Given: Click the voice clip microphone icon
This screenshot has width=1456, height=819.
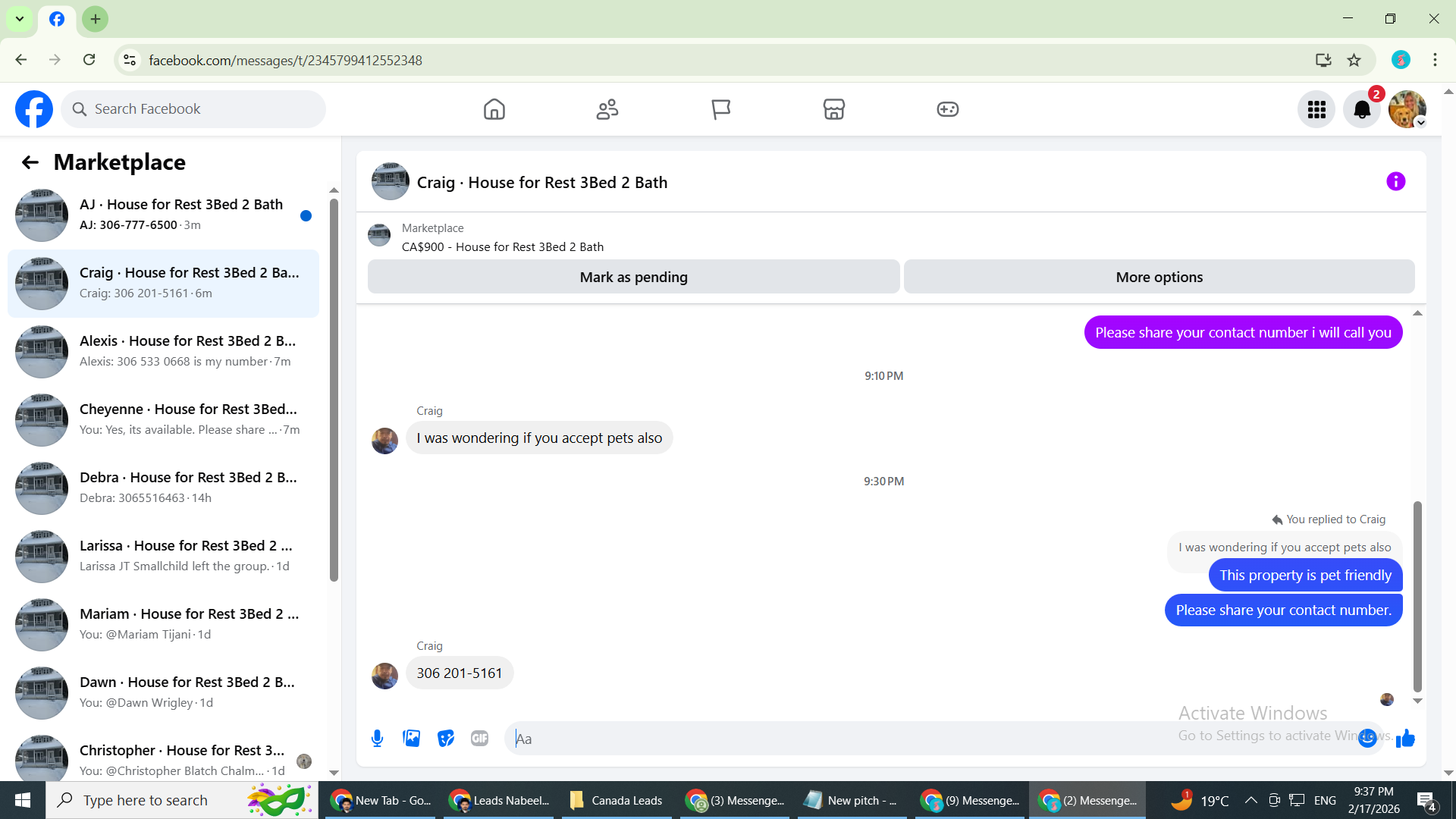Looking at the screenshot, I should coord(377,738).
